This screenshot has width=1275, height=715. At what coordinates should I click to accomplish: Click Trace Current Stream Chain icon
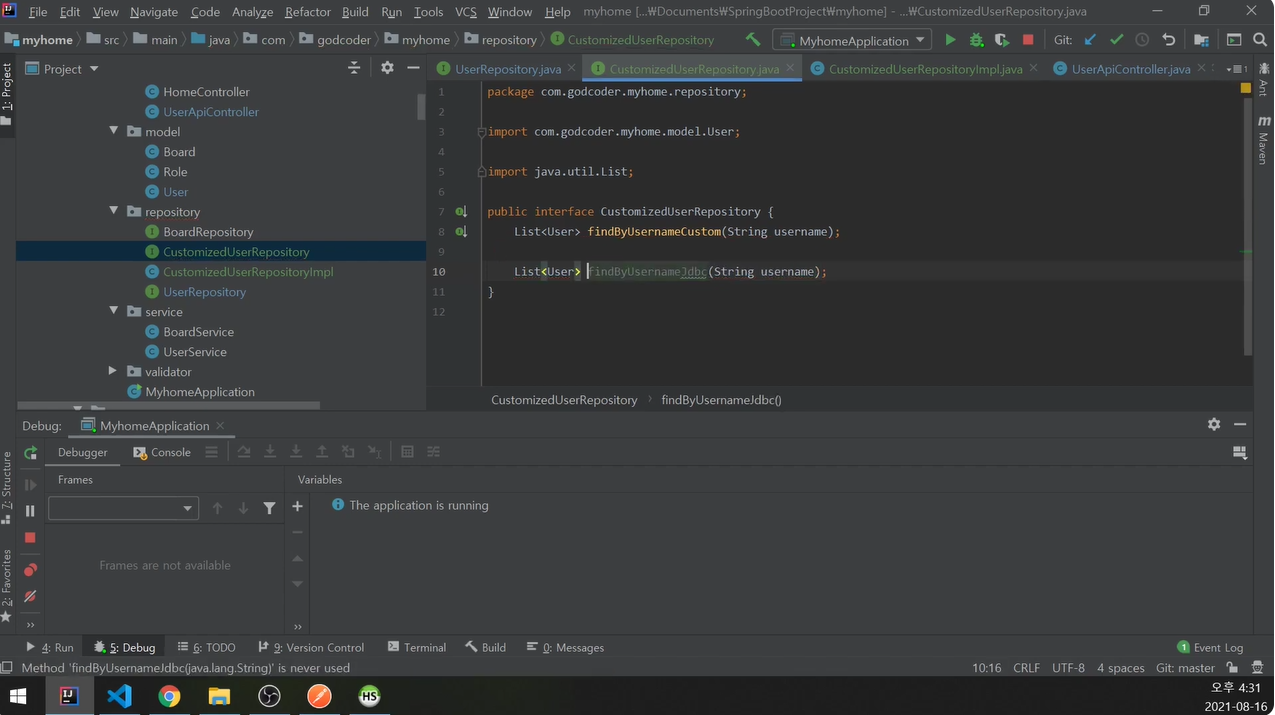click(x=434, y=452)
